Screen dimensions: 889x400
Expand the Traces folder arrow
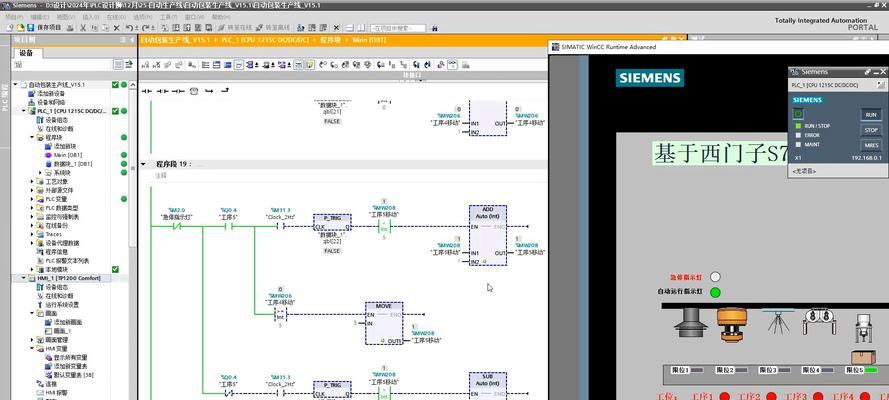32,234
